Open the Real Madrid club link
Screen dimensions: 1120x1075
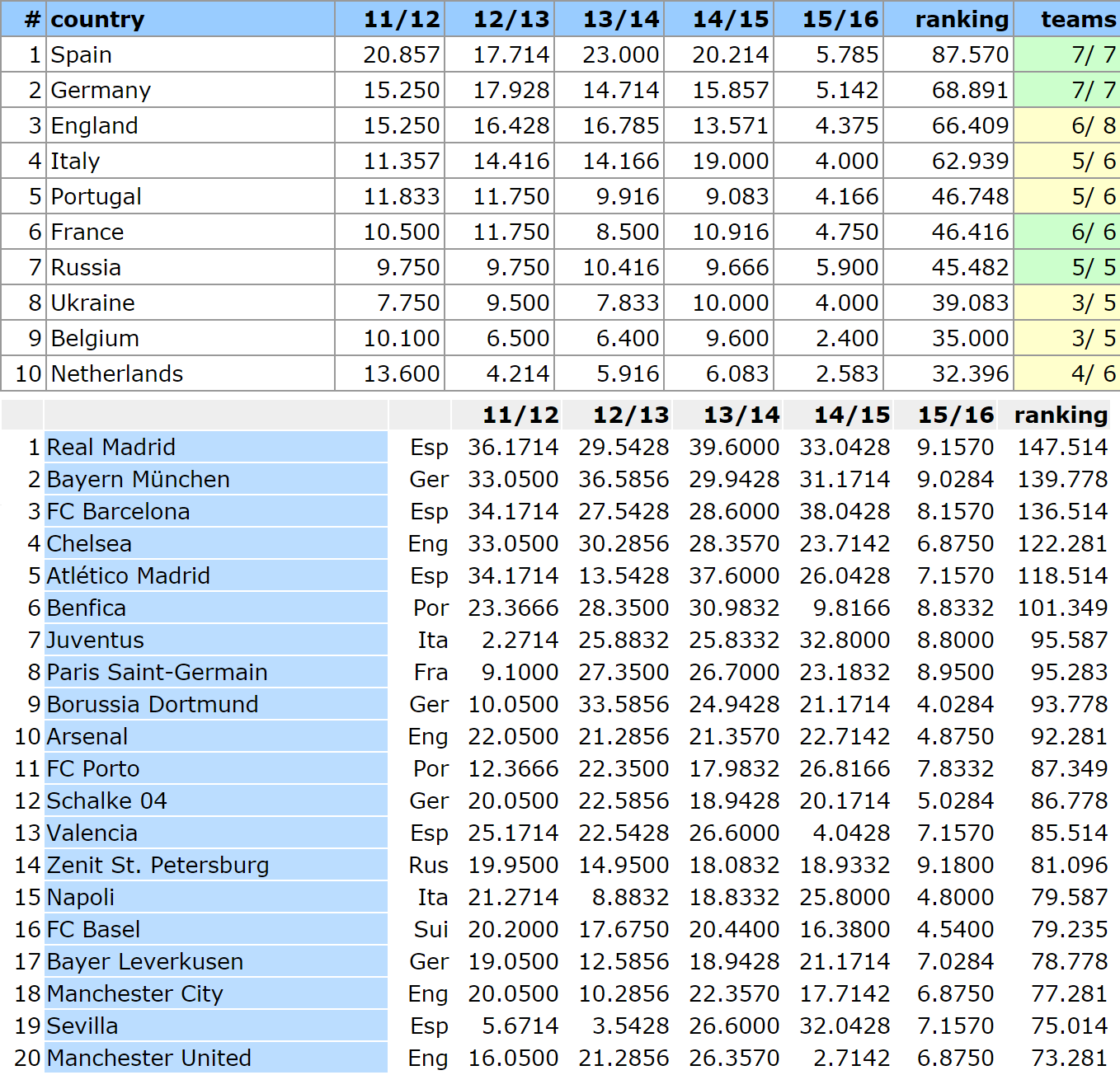(x=111, y=447)
